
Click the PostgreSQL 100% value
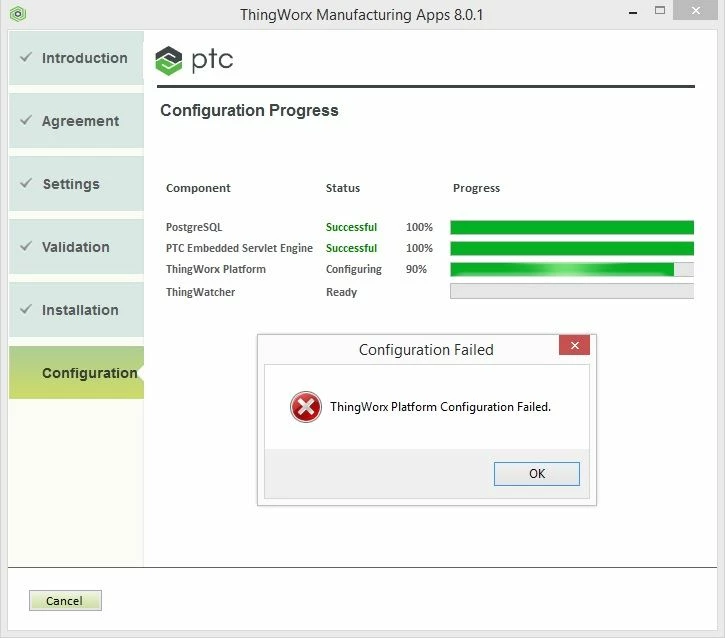[x=419, y=227]
